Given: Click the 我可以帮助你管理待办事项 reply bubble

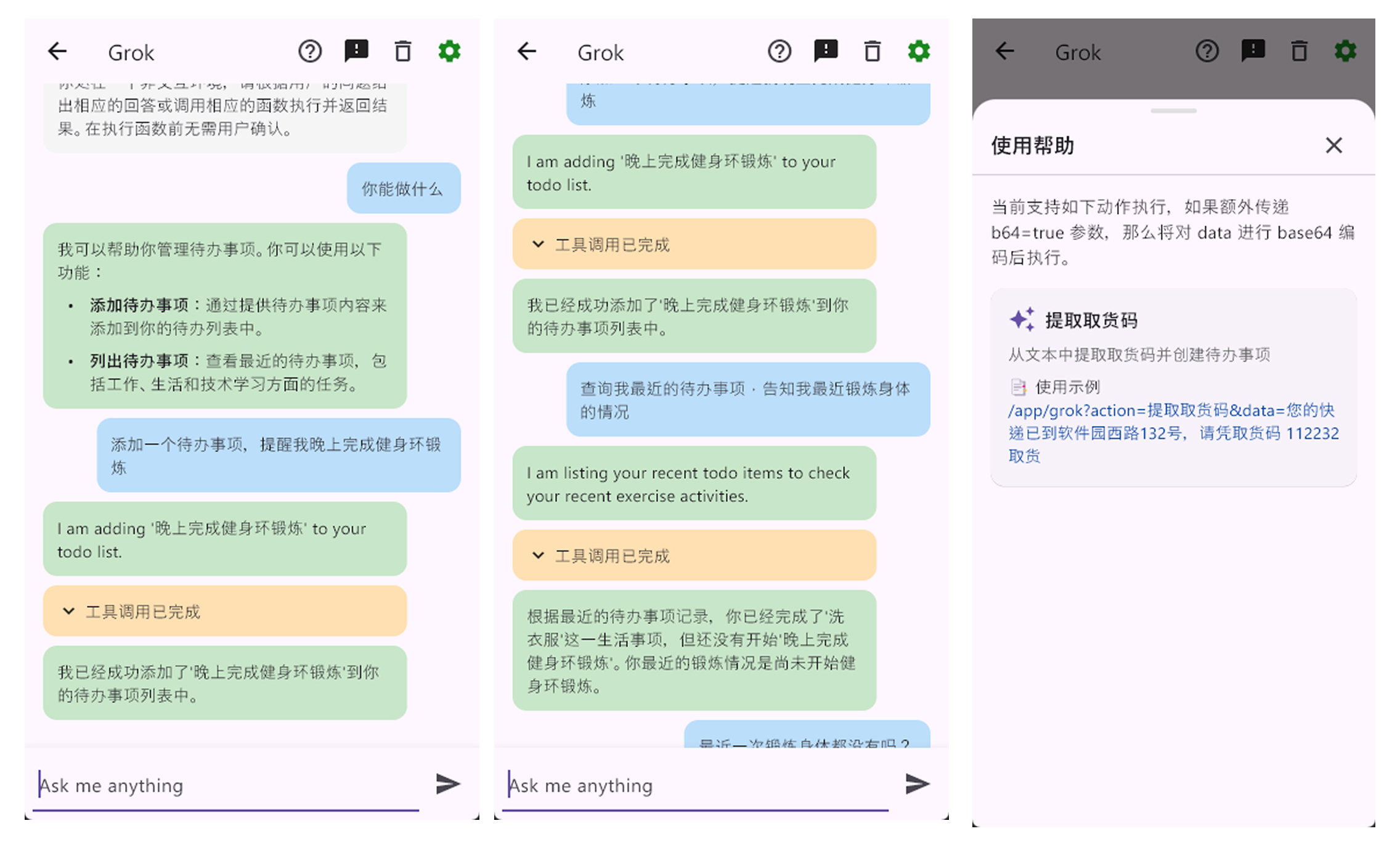Looking at the screenshot, I should (225, 316).
